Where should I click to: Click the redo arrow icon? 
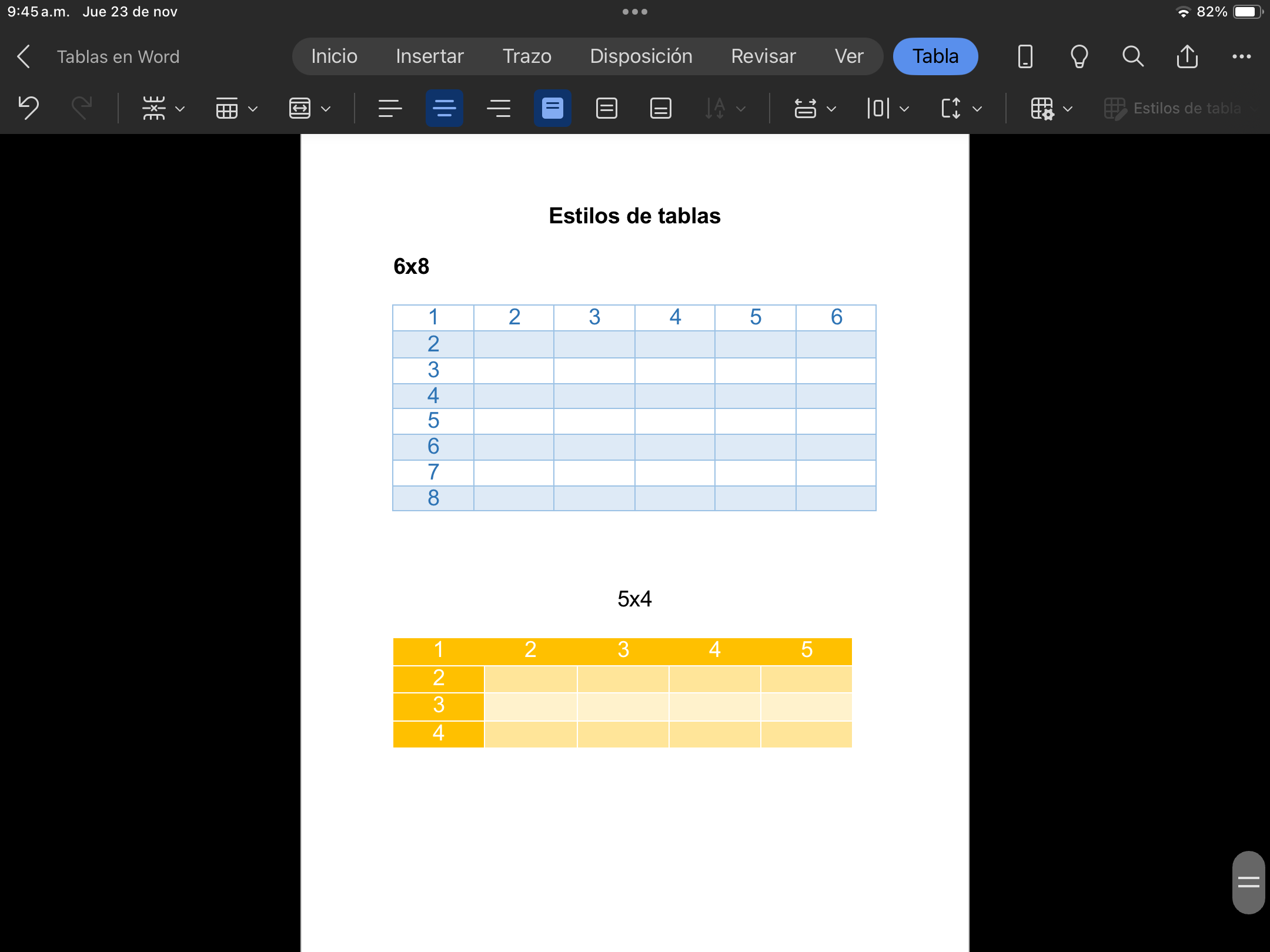(82, 108)
